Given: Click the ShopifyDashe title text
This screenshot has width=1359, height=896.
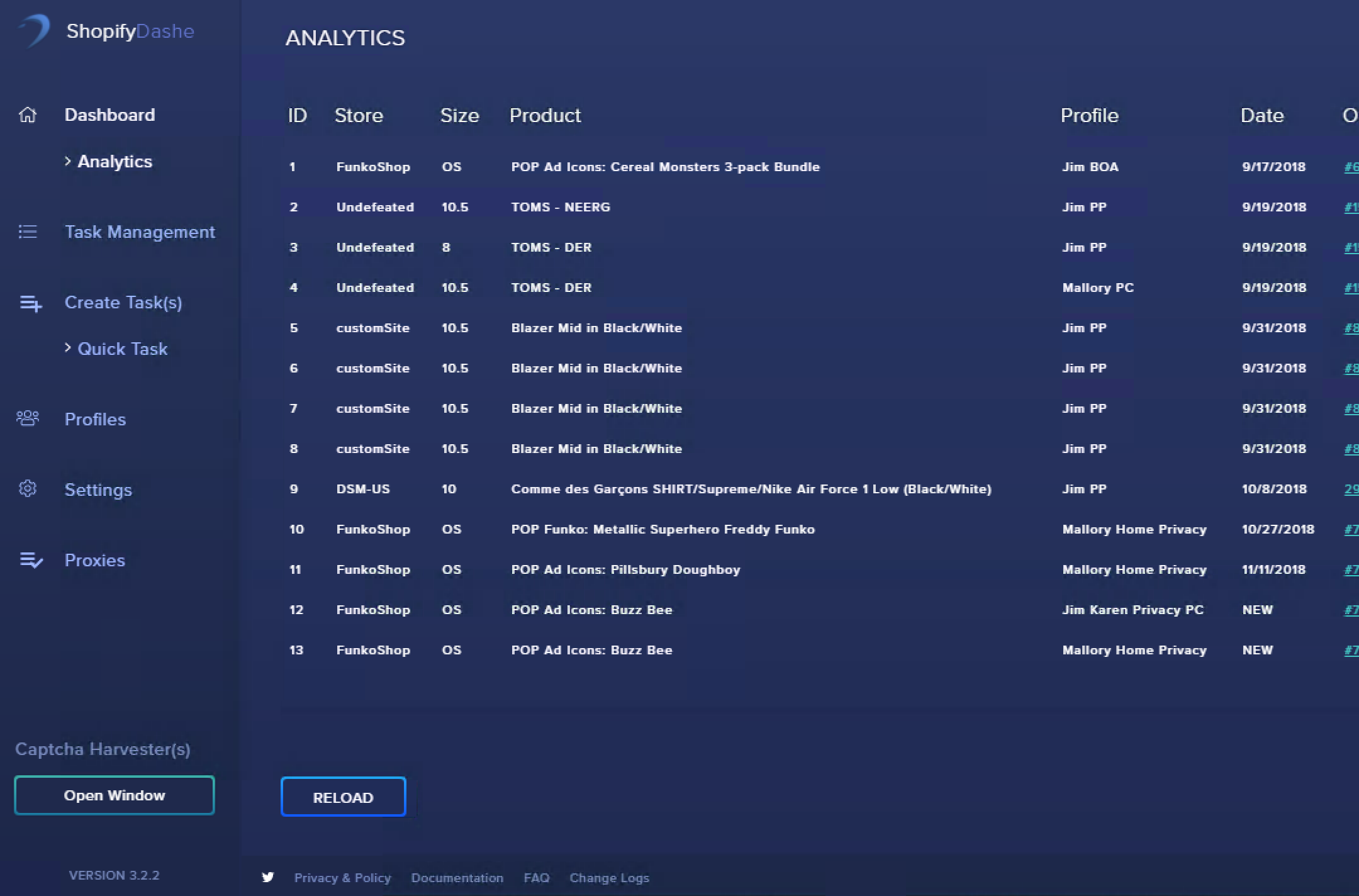Looking at the screenshot, I should [x=130, y=31].
